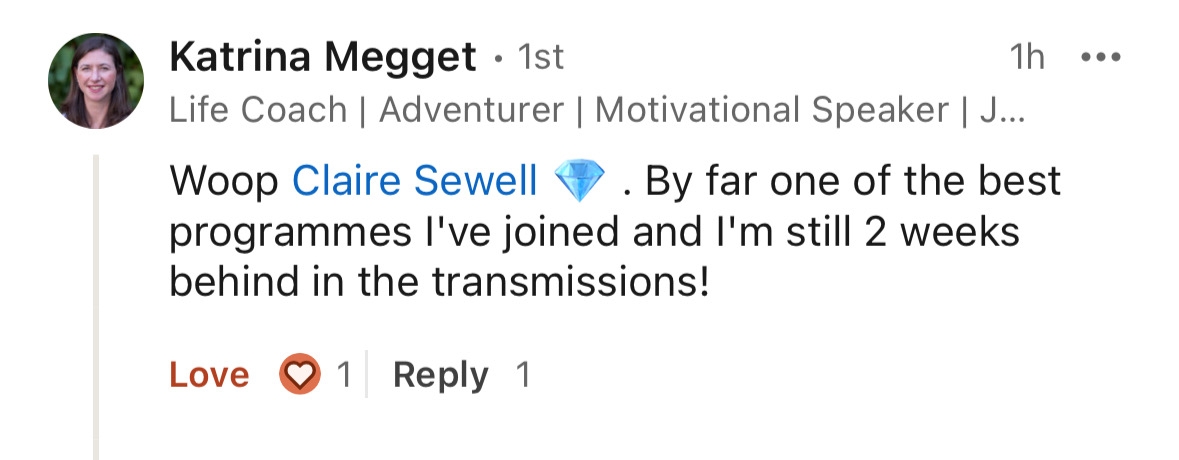
Task: Click Adventurer in the headline
Action: pyautogui.click(x=471, y=110)
